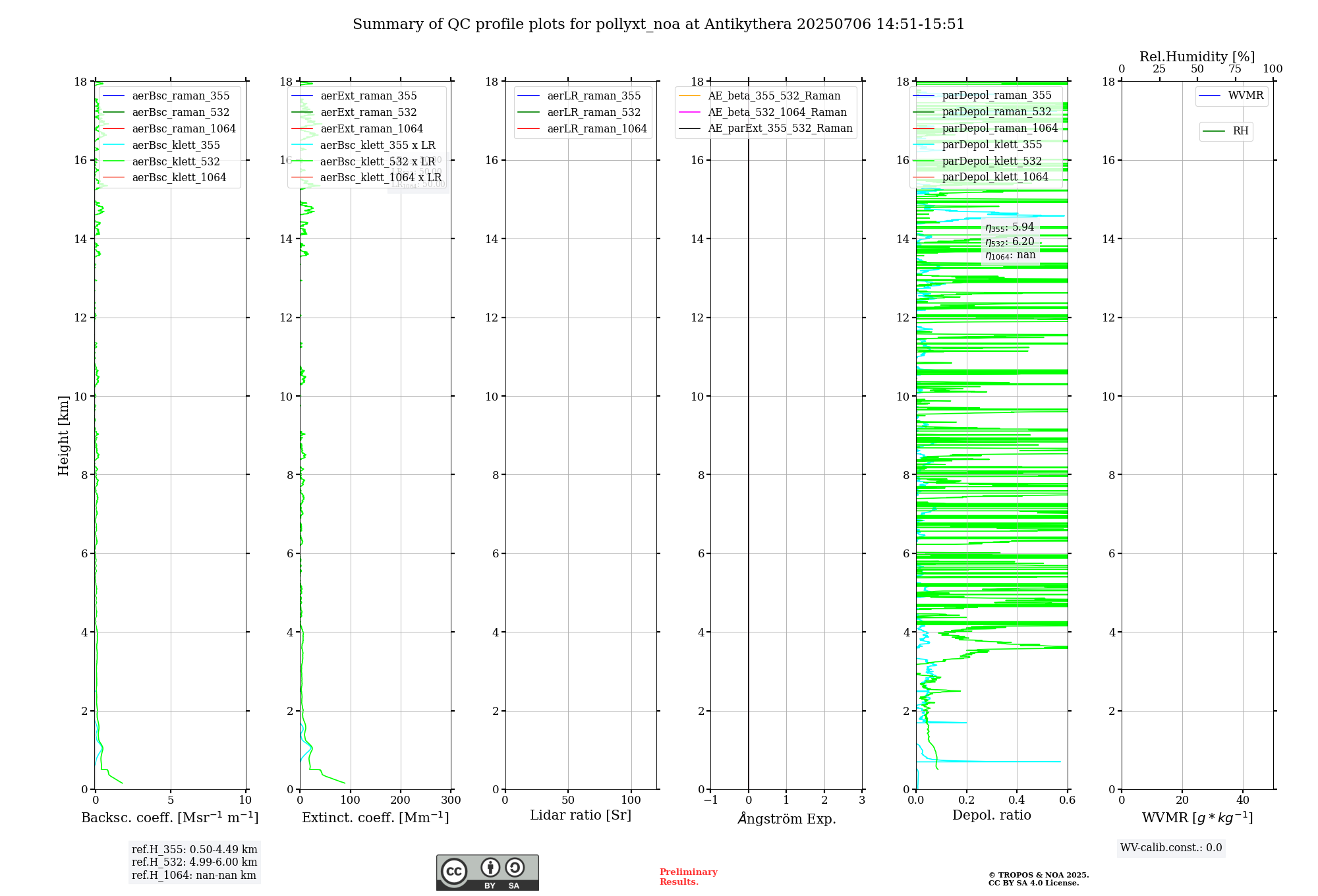
Task: Click the Depol. ratio axis label
Action: coord(992,816)
